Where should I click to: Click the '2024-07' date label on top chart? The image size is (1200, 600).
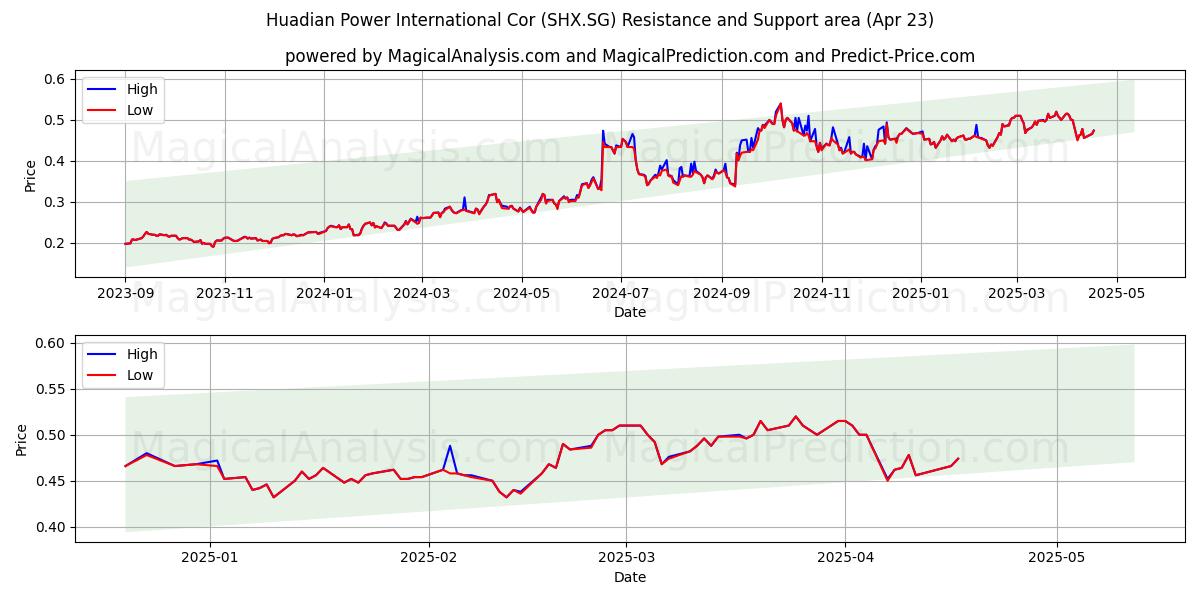pos(621,295)
